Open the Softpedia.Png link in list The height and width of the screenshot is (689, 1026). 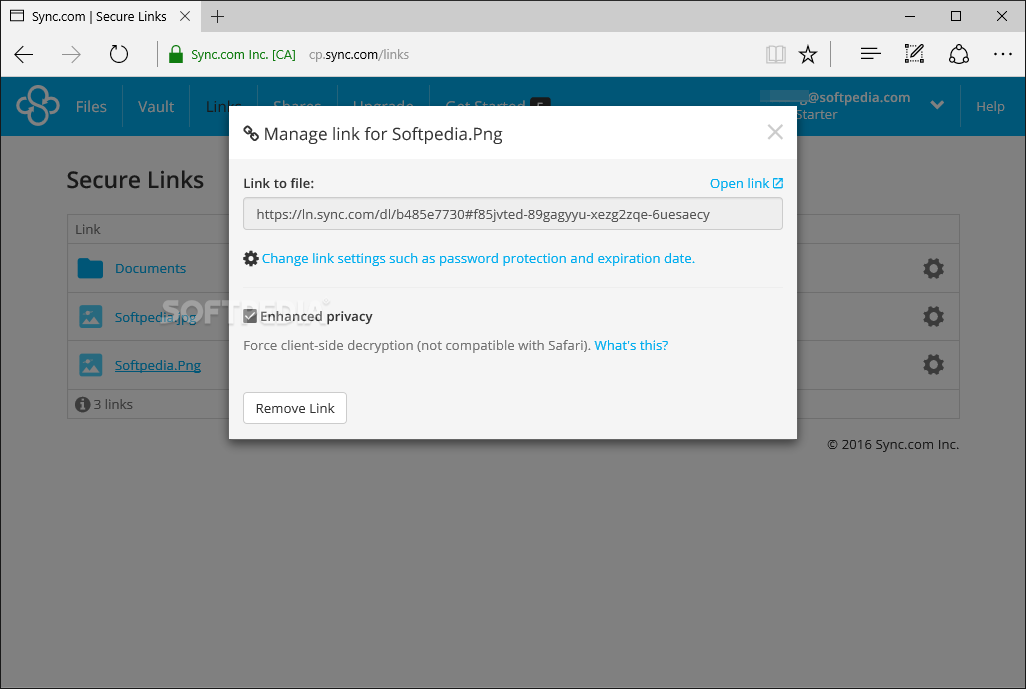[x=158, y=365]
